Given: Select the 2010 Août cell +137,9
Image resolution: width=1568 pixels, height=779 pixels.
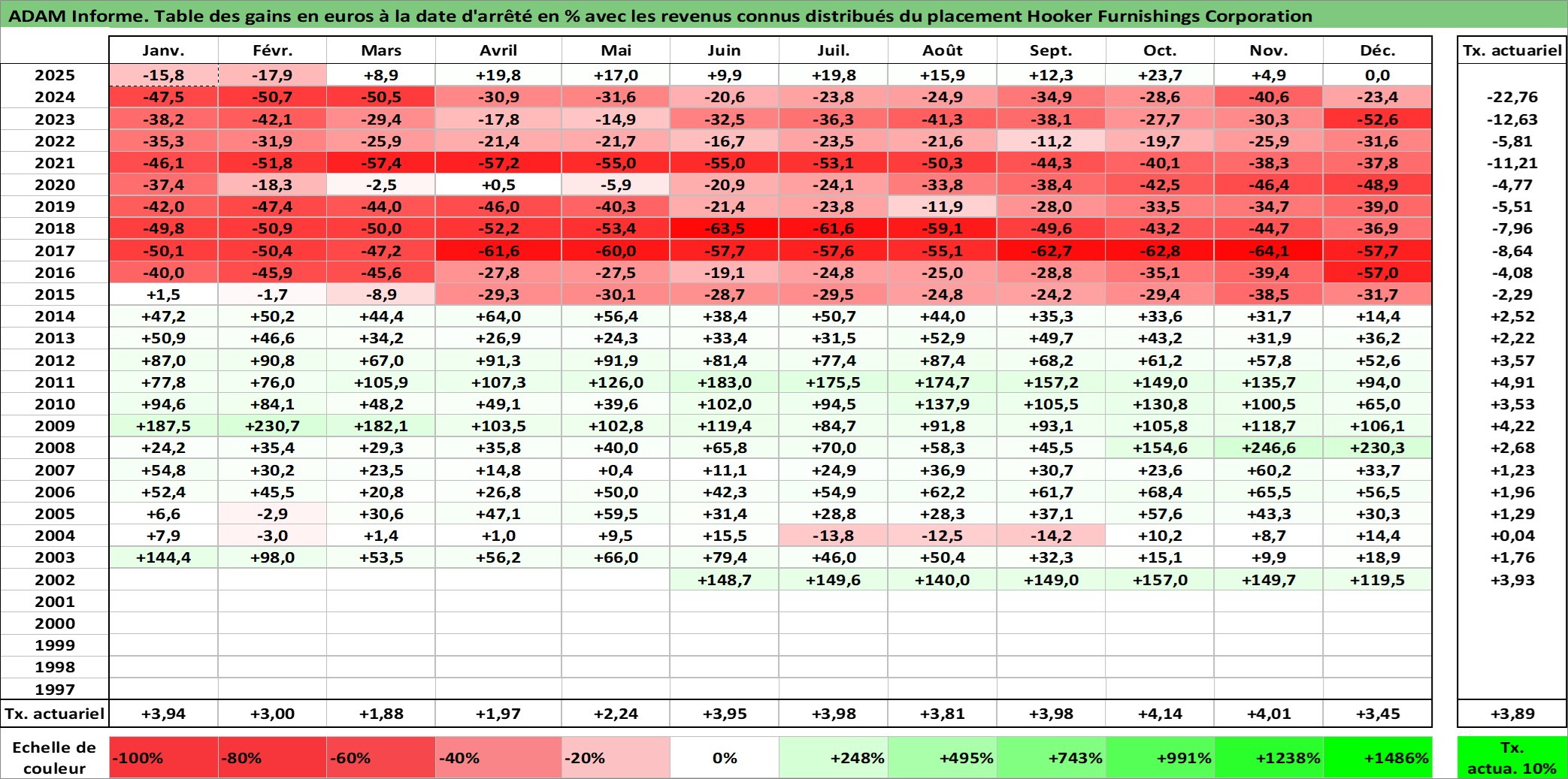Looking at the screenshot, I should pos(943,404).
